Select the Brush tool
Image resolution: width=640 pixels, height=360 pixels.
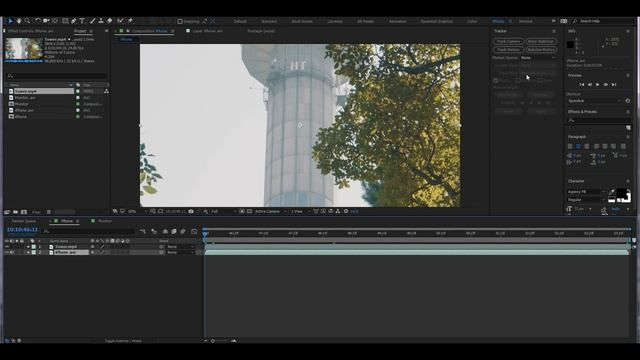(x=92, y=21)
